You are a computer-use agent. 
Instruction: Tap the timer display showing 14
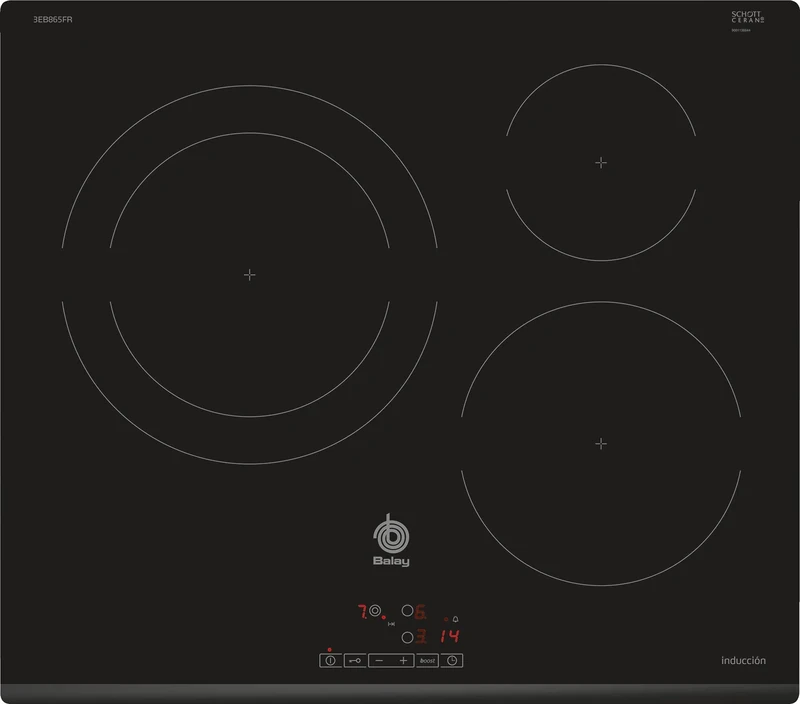tap(451, 634)
